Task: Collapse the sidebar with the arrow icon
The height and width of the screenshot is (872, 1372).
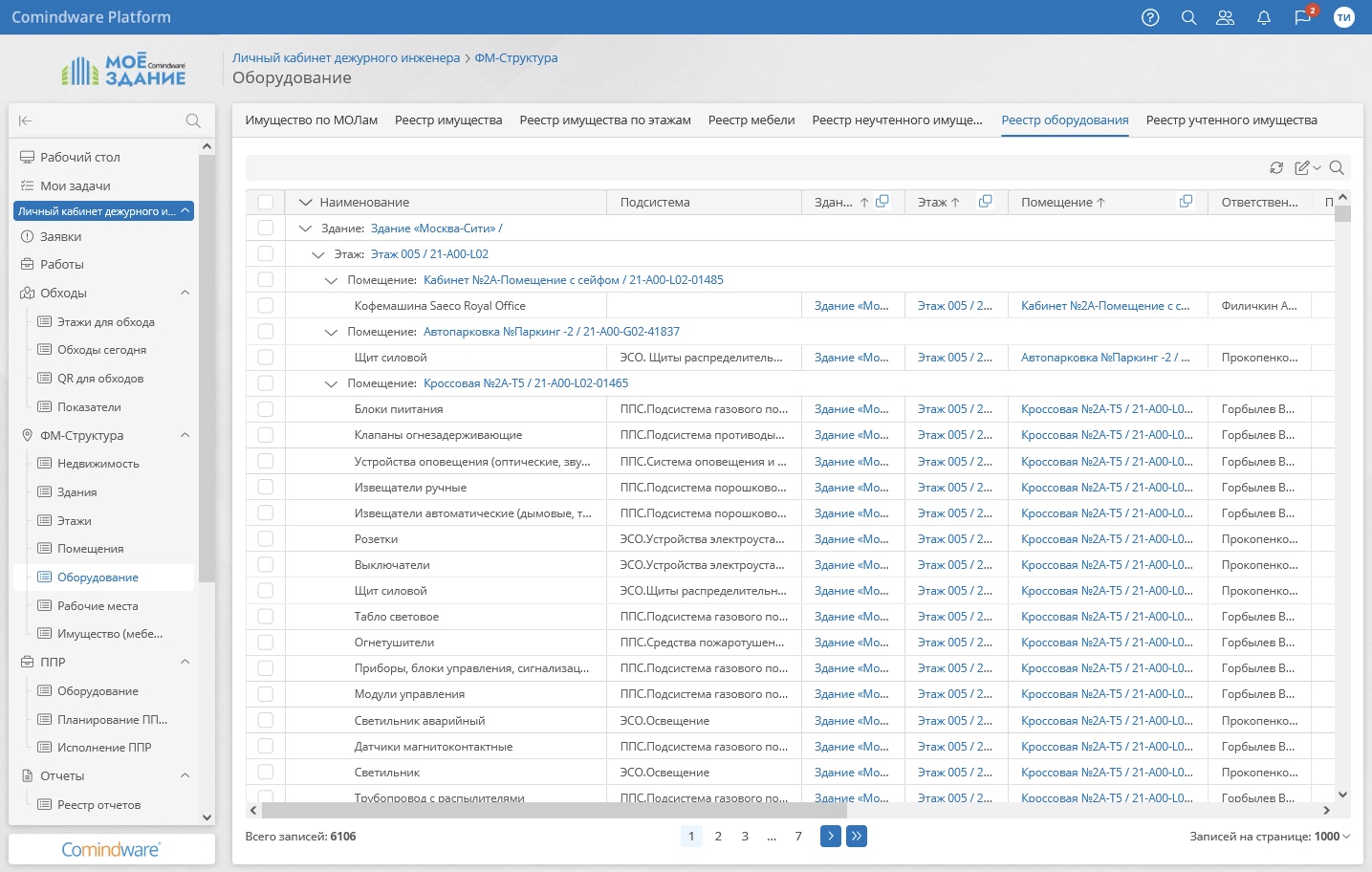Action: pyautogui.click(x=26, y=120)
